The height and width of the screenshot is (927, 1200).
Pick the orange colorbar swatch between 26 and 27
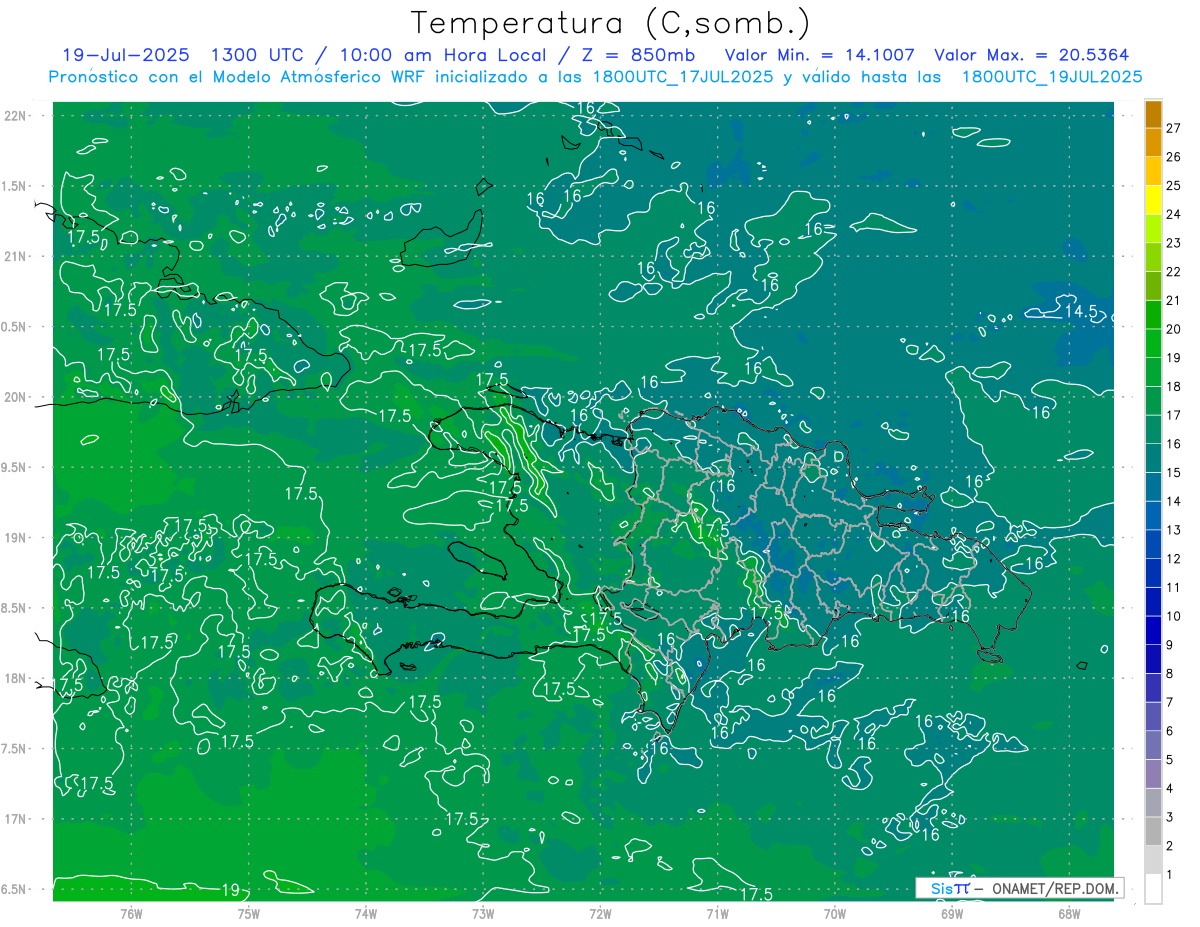(x=1153, y=142)
